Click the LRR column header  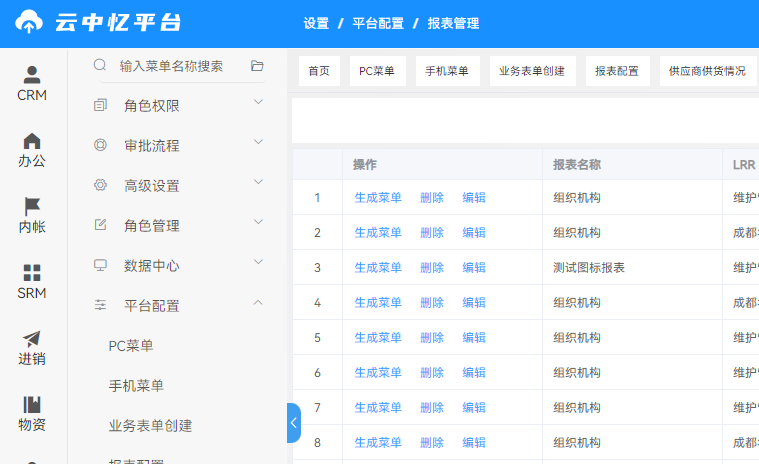tap(741, 165)
